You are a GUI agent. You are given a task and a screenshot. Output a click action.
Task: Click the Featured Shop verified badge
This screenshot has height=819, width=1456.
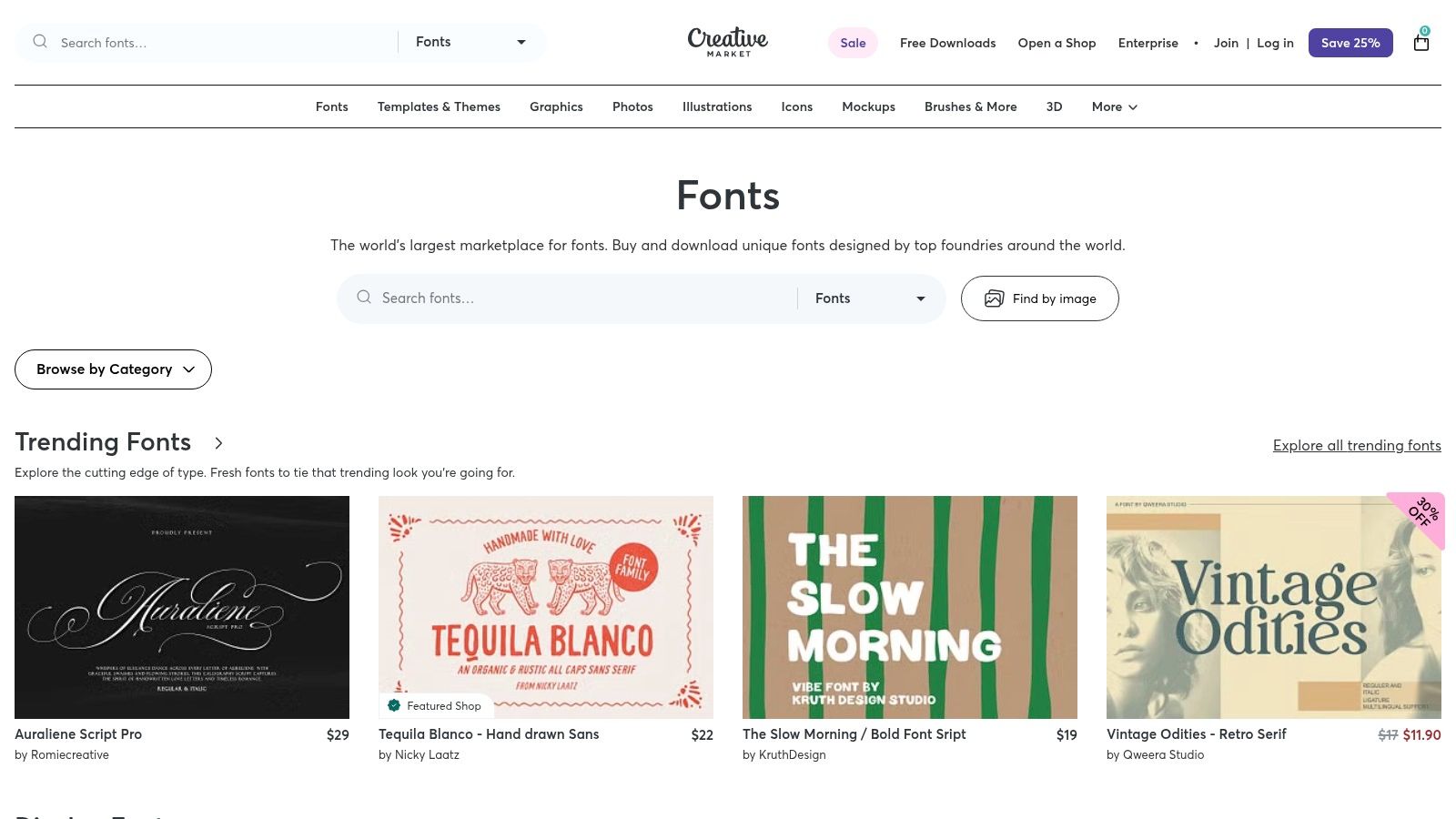click(394, 705)
